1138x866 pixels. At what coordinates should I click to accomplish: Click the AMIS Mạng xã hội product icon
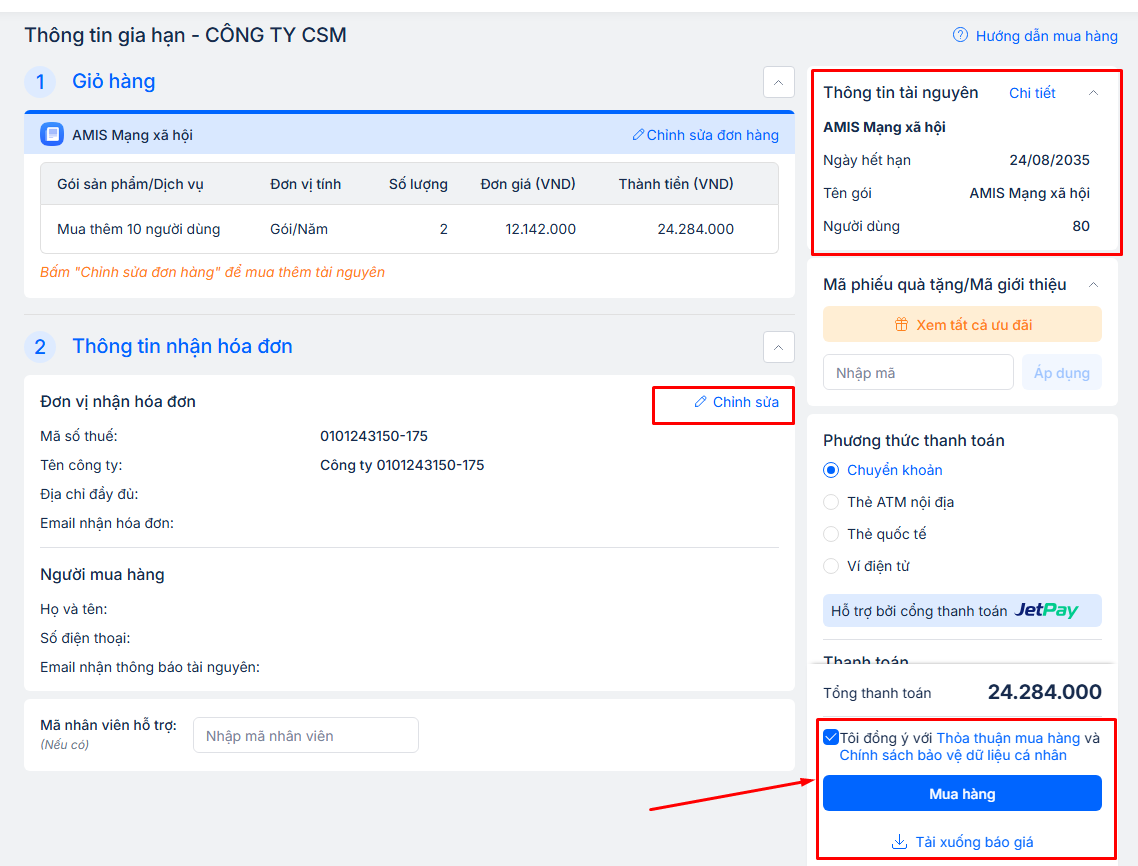tap(53, 134)
